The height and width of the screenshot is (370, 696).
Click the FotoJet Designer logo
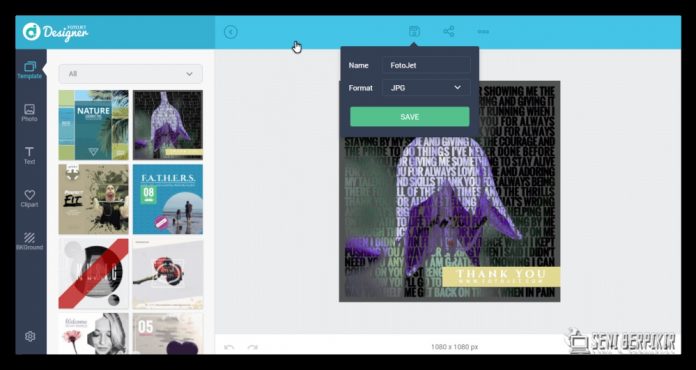55,32
